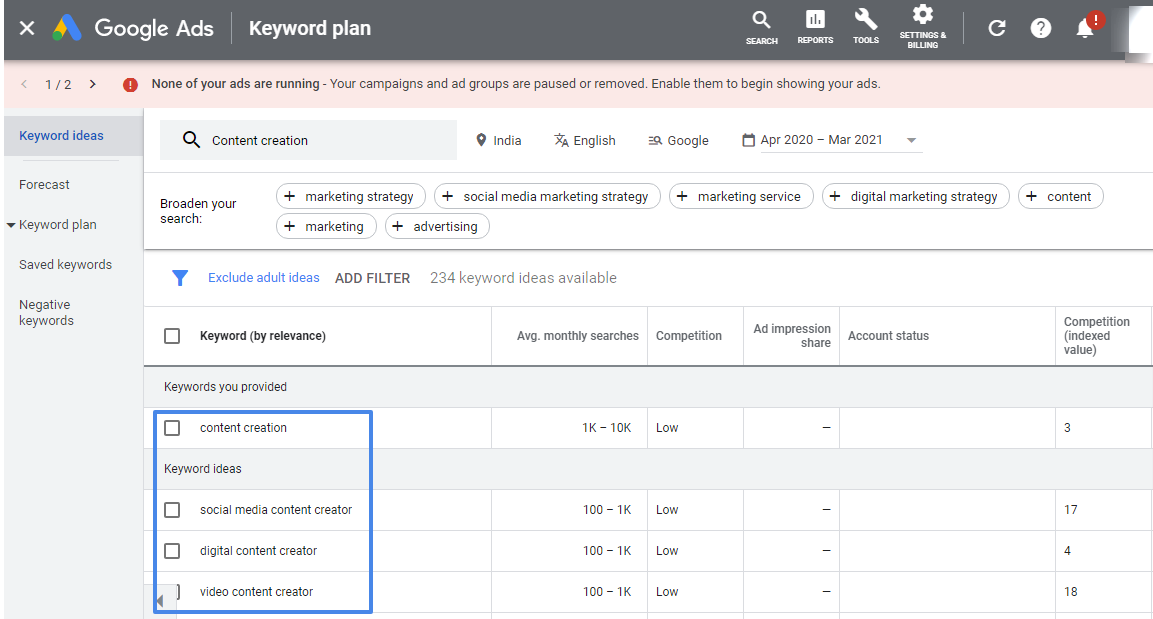Image resolution: width=1153 pixels, height=619 pixels.
Task: Click Exclude adult ideas link
Action: coord(263,277)
